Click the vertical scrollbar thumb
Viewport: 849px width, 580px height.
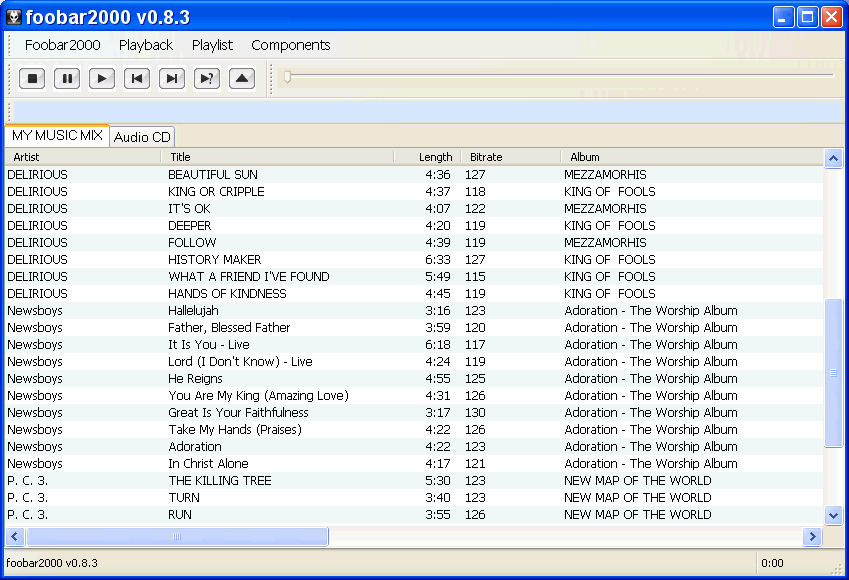833,373
